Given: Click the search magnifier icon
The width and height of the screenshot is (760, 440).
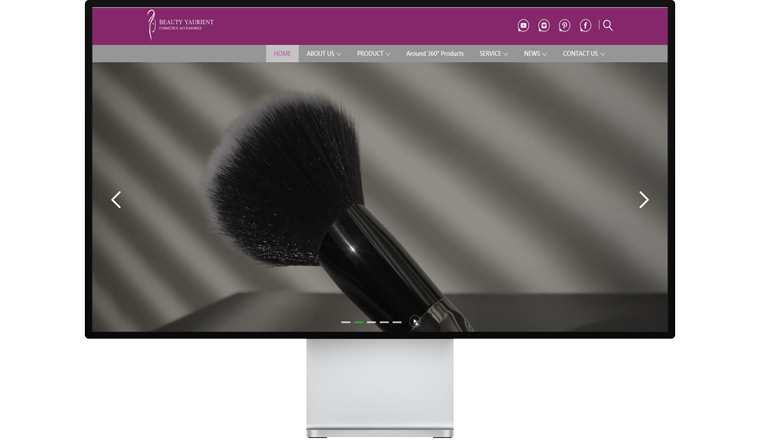Looking at the screenshot, I should pos(608,25).
